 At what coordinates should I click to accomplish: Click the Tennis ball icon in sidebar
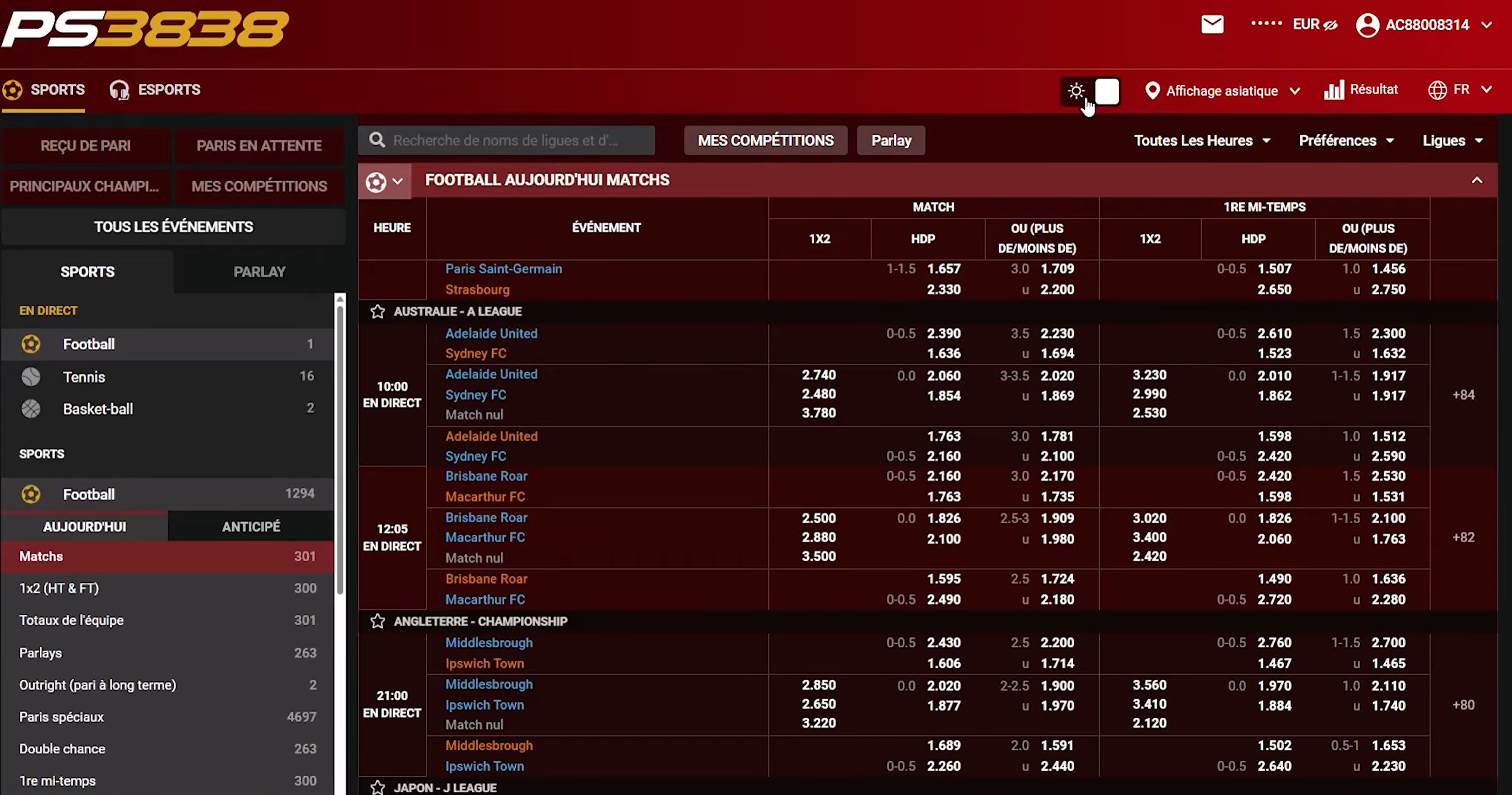[x=31, y=377]
